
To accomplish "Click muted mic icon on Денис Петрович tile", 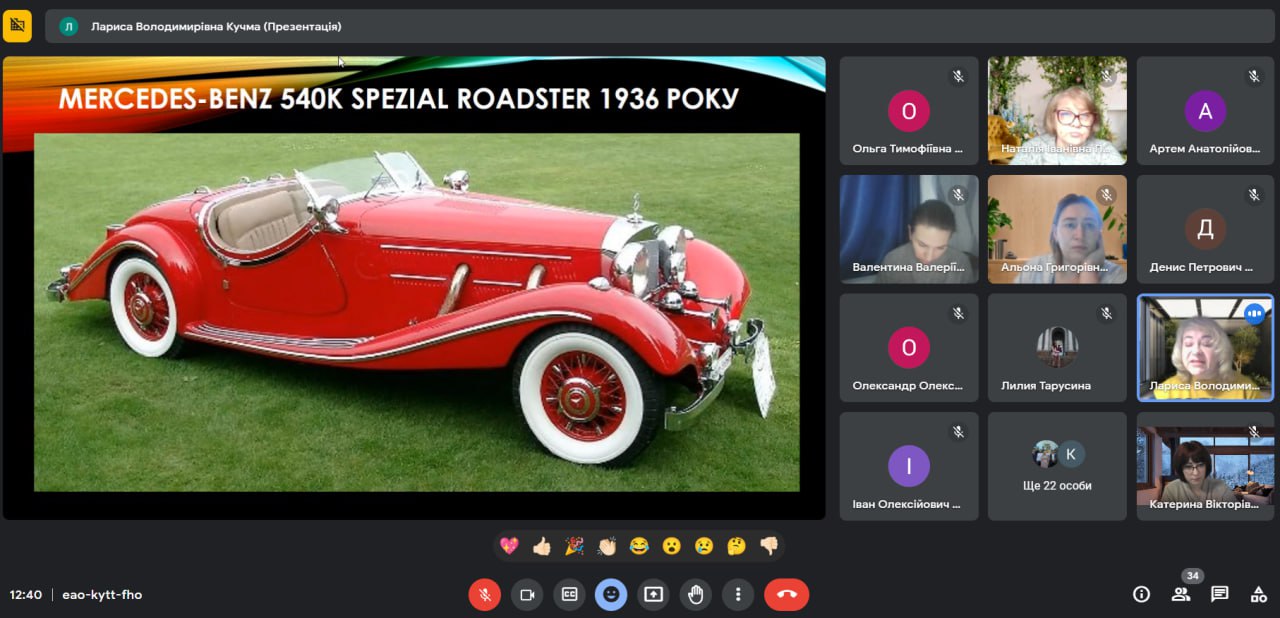I will click(1254, 195).
